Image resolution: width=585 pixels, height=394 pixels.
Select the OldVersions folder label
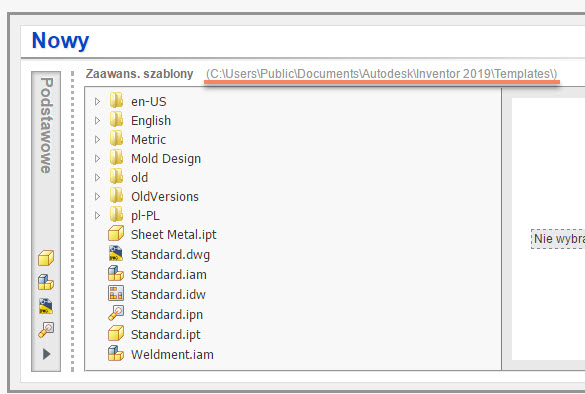point(165,197)
